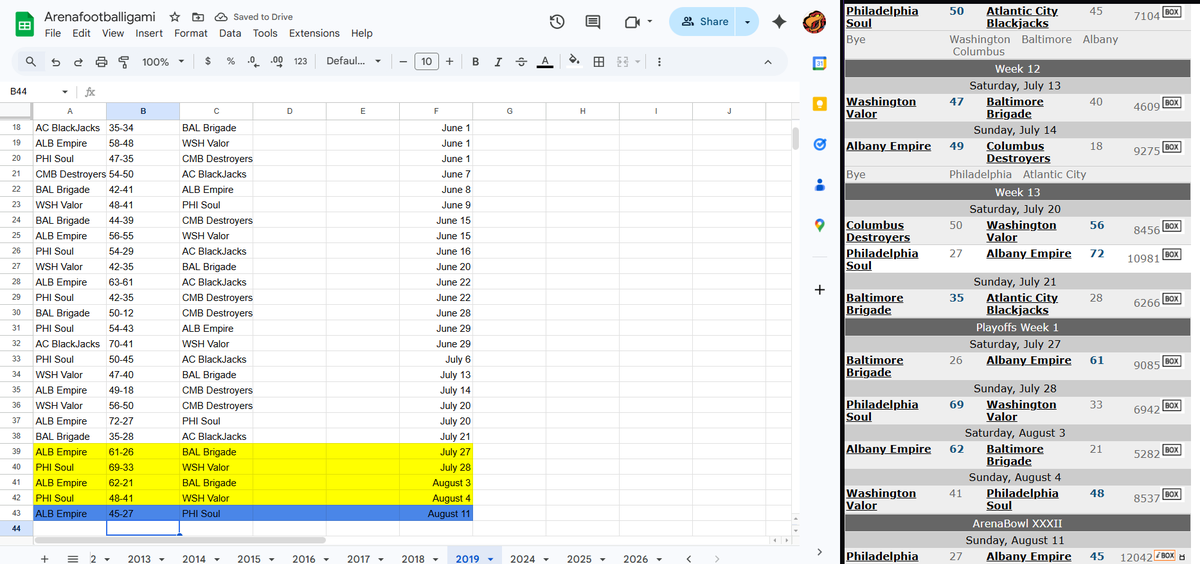Collapse the toolbar with chevron up
The image size is (1200, 564).
(768, 62)
